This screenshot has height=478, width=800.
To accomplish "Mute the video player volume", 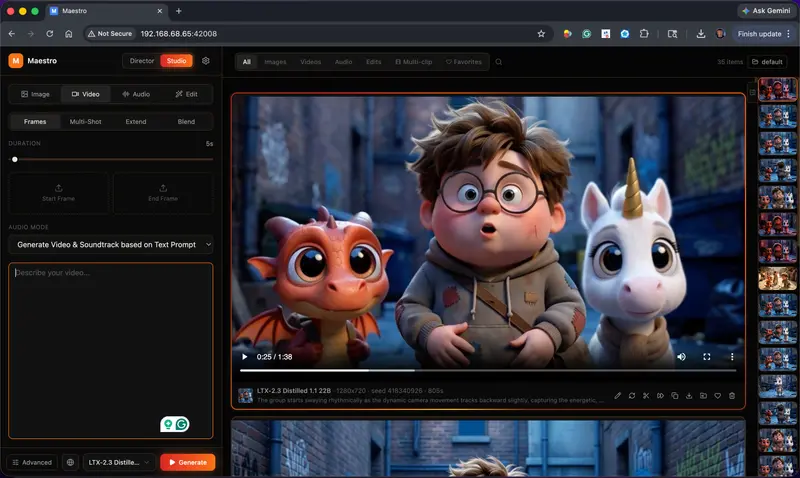I will coord(681,357).
